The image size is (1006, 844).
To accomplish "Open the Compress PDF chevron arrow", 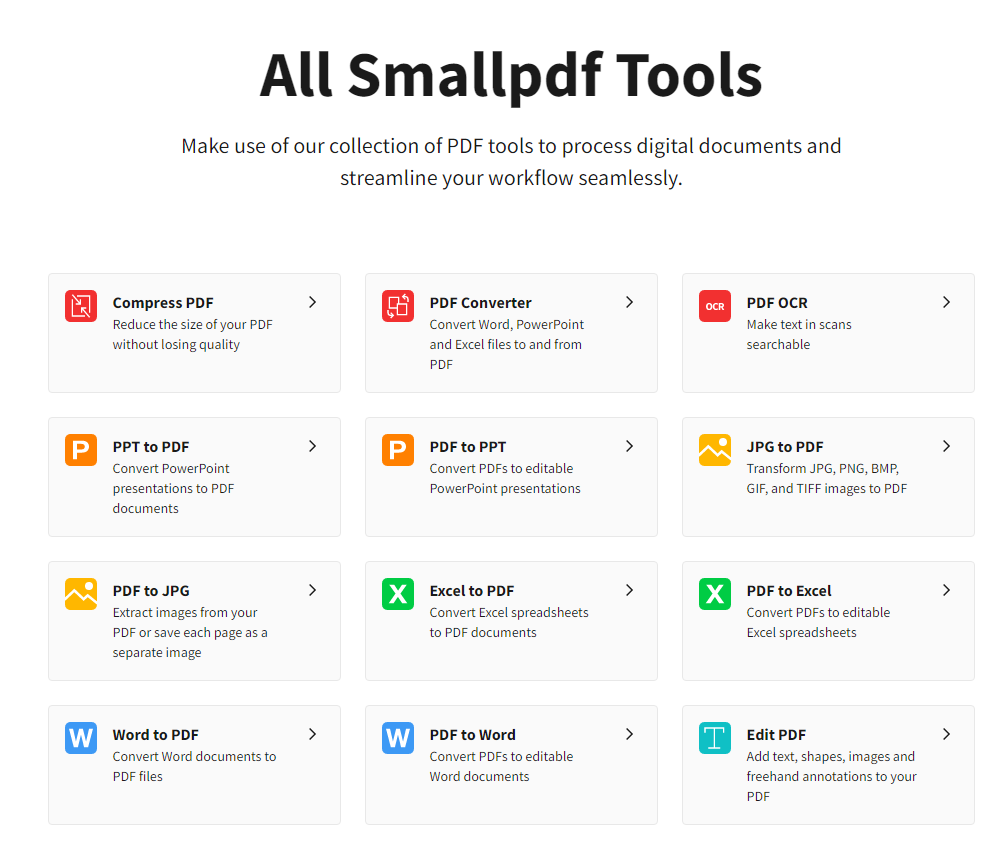I will [x=312, y=302].
